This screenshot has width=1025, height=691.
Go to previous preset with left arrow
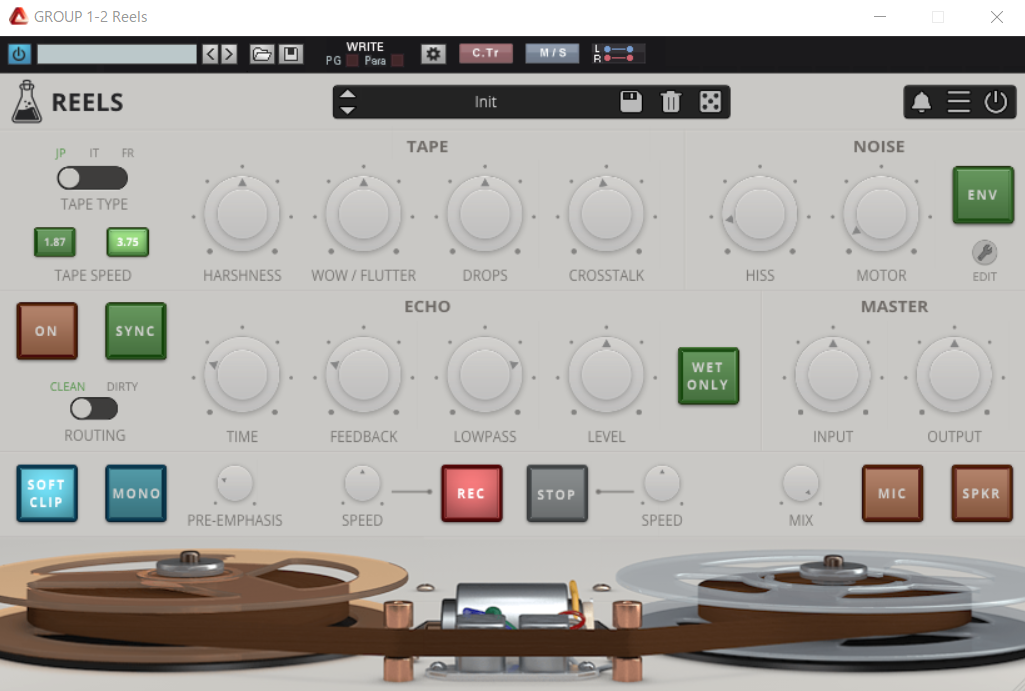click(x=210, y=54)
